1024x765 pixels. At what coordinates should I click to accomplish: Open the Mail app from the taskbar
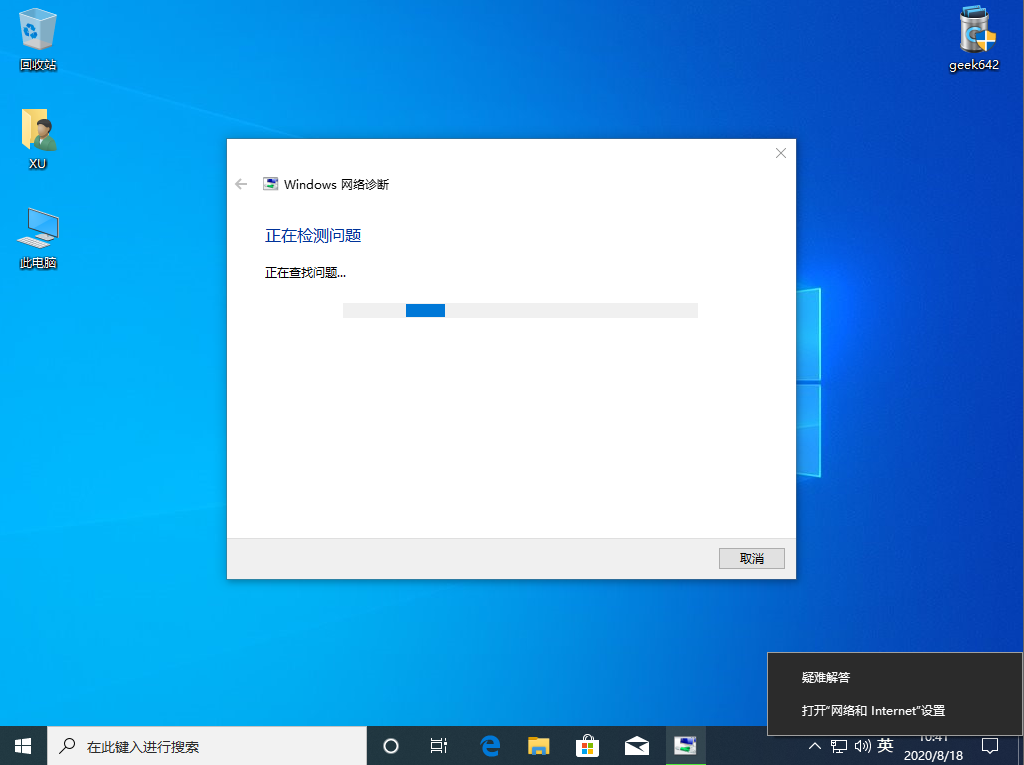click(x=636, y=745)
